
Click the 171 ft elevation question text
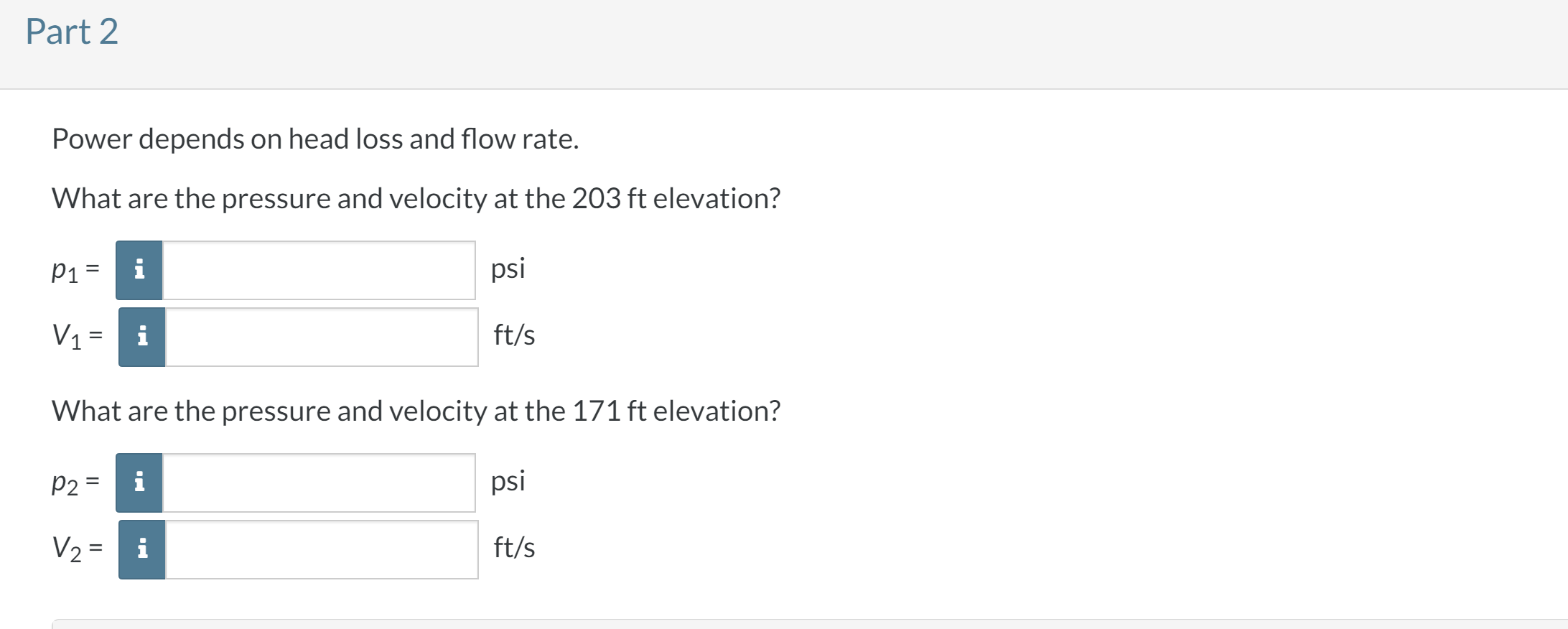[x=416, y=411]
